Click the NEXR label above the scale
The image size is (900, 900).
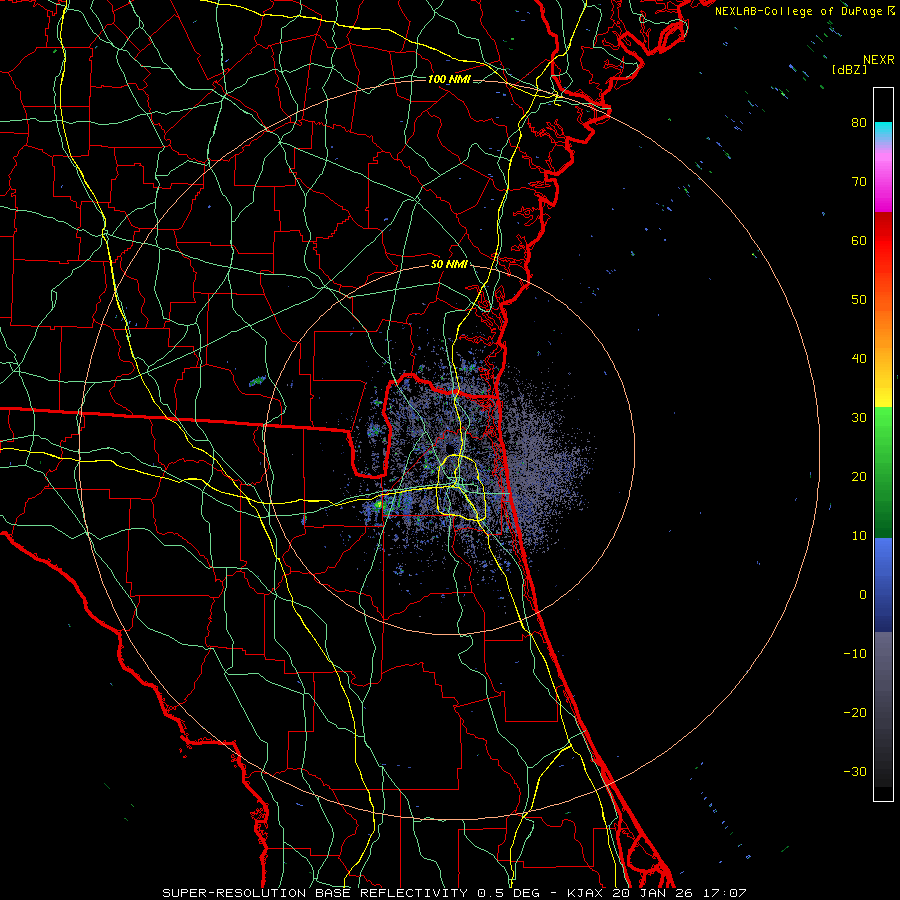point(879,60)
